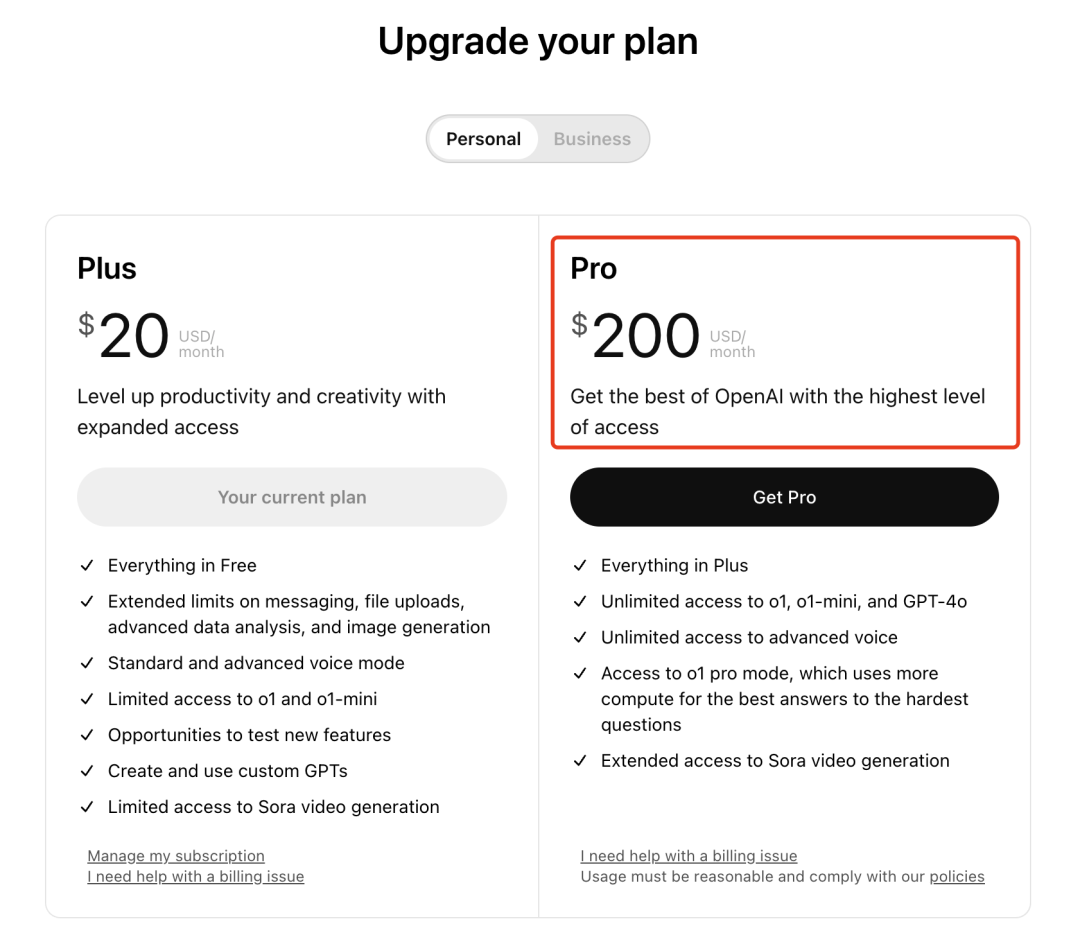This screenshot has height=944, width=1080.
Task: Open the Manage my subscription link
Action: click(x=176, y=856)
